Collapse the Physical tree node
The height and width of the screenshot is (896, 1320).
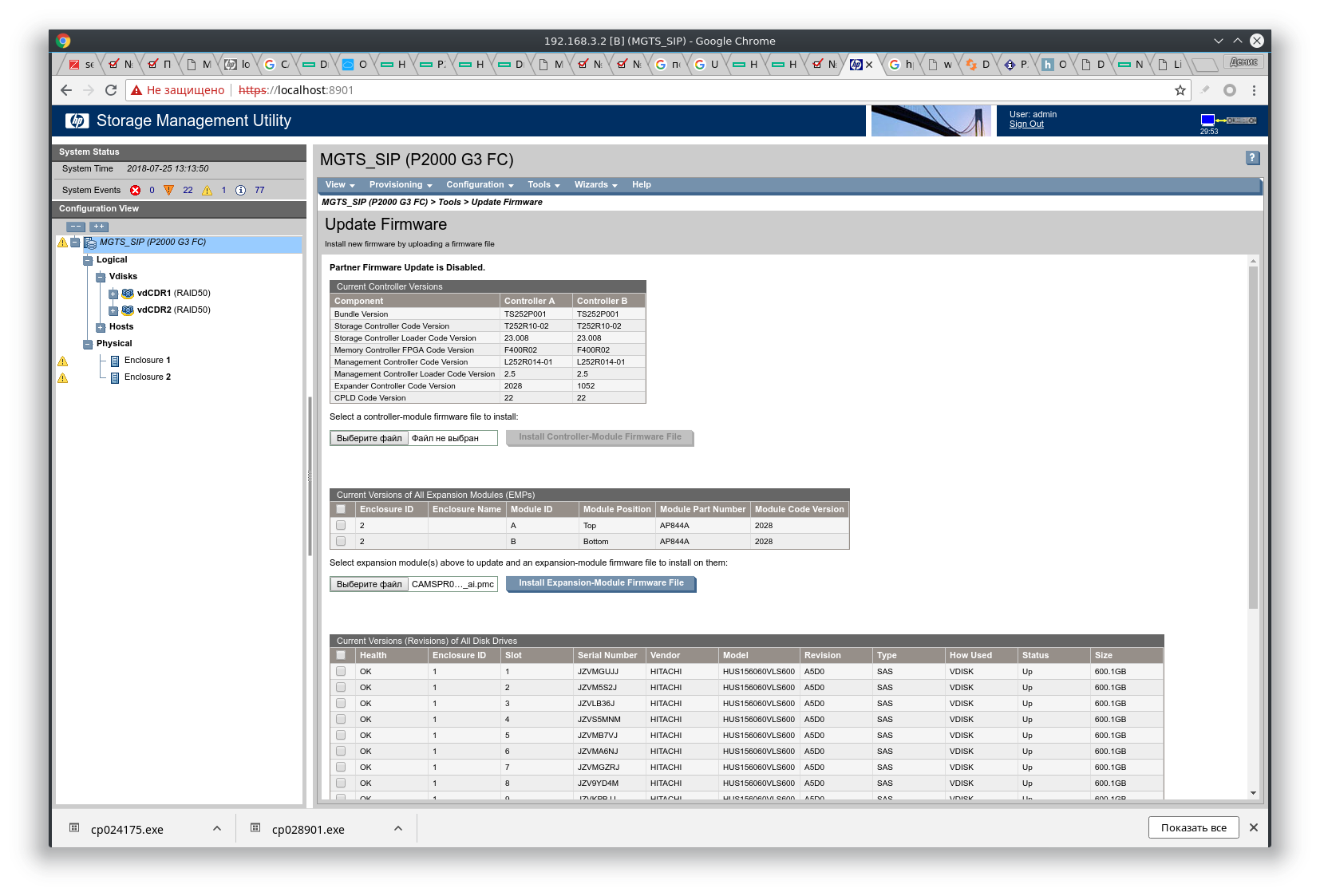pos(88,344)
